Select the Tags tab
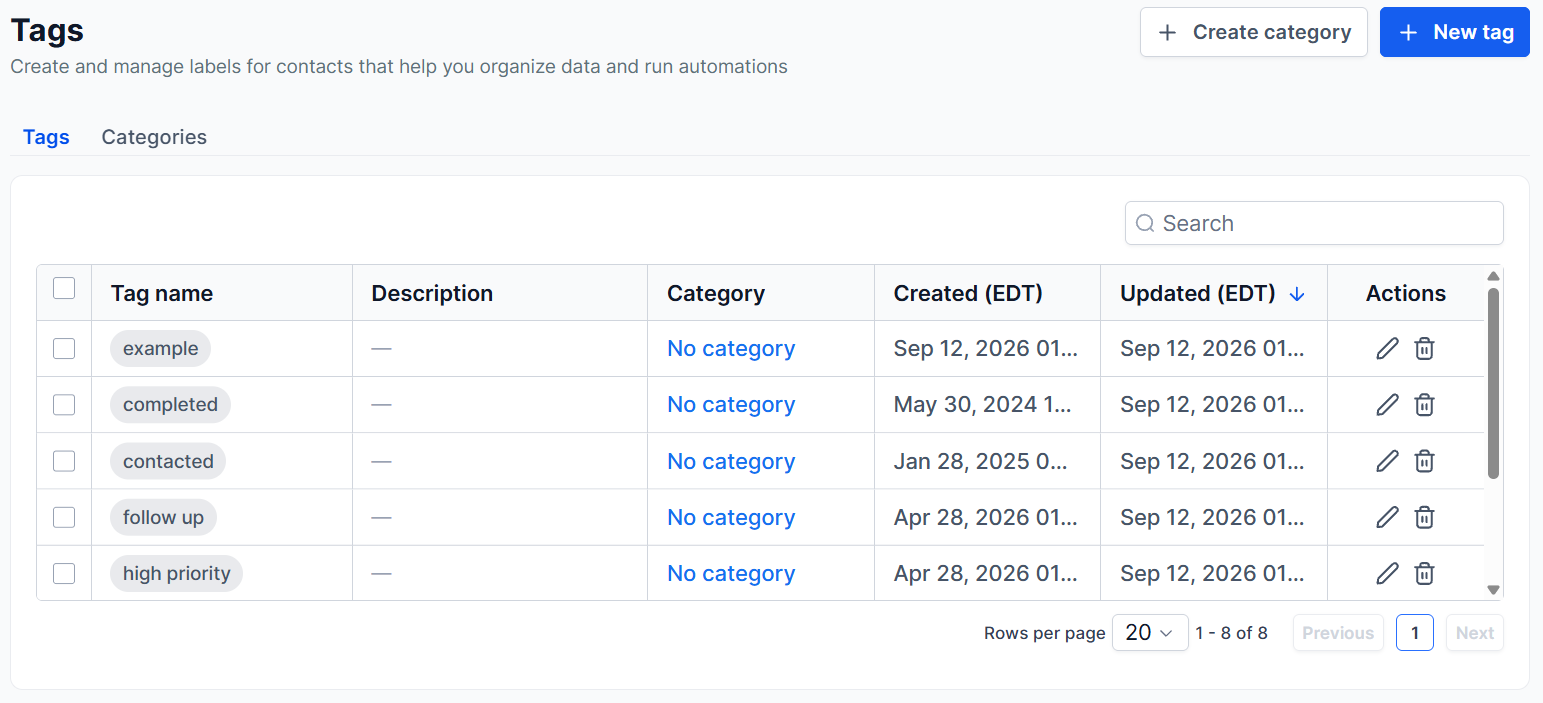Screen dimensions: 1543x703 coord(46,137)
